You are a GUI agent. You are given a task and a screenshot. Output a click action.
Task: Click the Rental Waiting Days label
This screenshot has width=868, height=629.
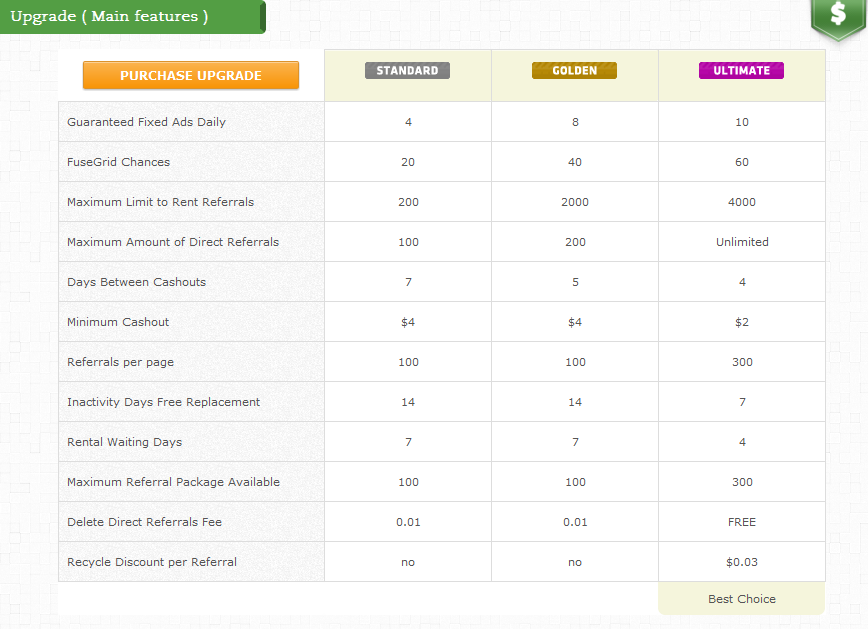pos(125,442)
